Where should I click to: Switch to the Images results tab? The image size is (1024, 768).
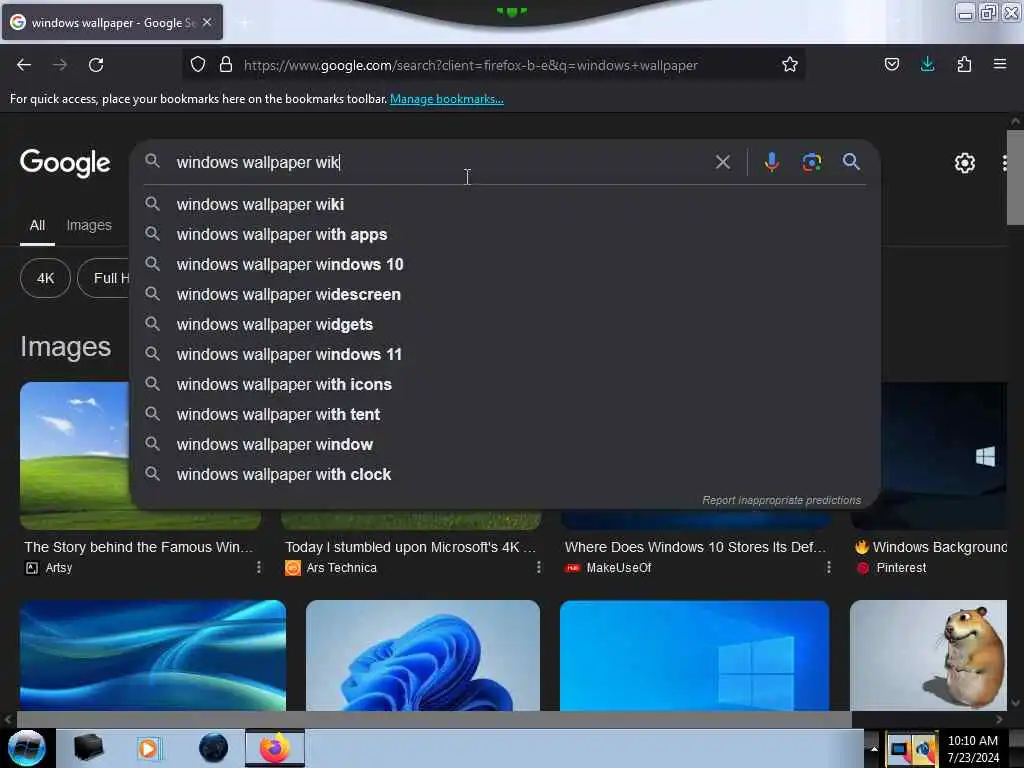point(89,225)
